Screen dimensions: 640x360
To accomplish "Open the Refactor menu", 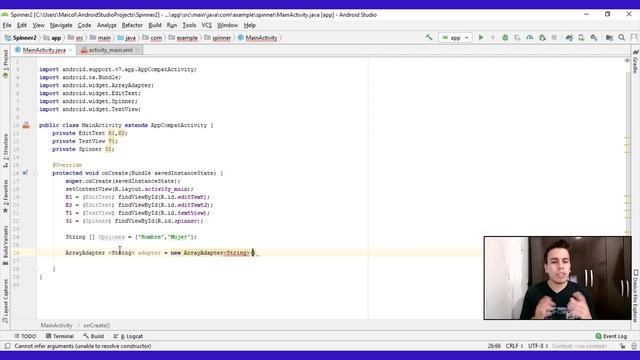I will (x=132, y=25).
